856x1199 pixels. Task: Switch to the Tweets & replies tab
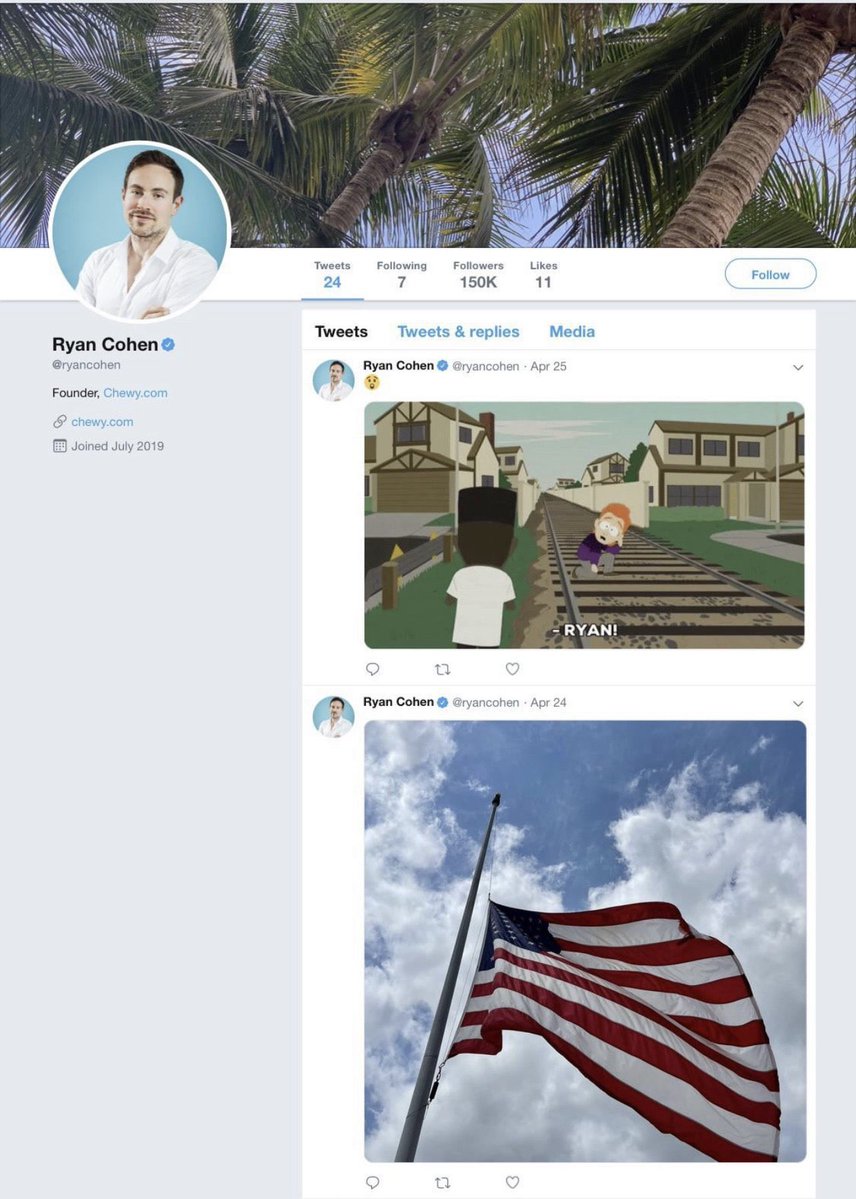coord(458,332)
